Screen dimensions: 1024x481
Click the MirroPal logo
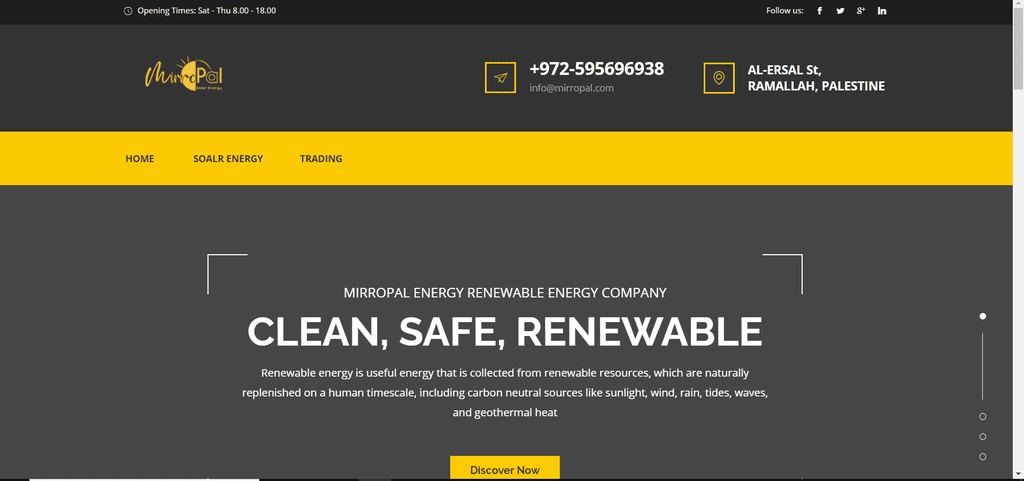184,74
